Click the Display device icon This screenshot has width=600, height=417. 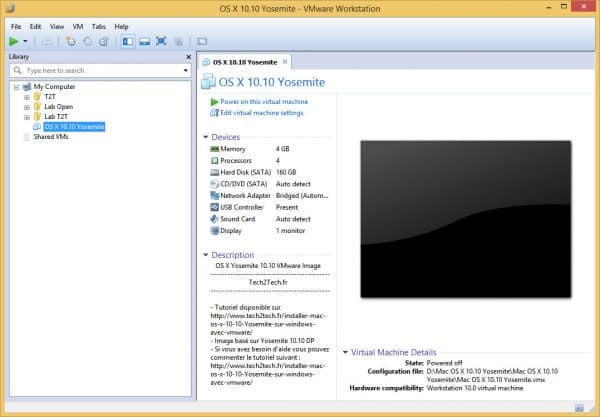[x=215, y=231]
